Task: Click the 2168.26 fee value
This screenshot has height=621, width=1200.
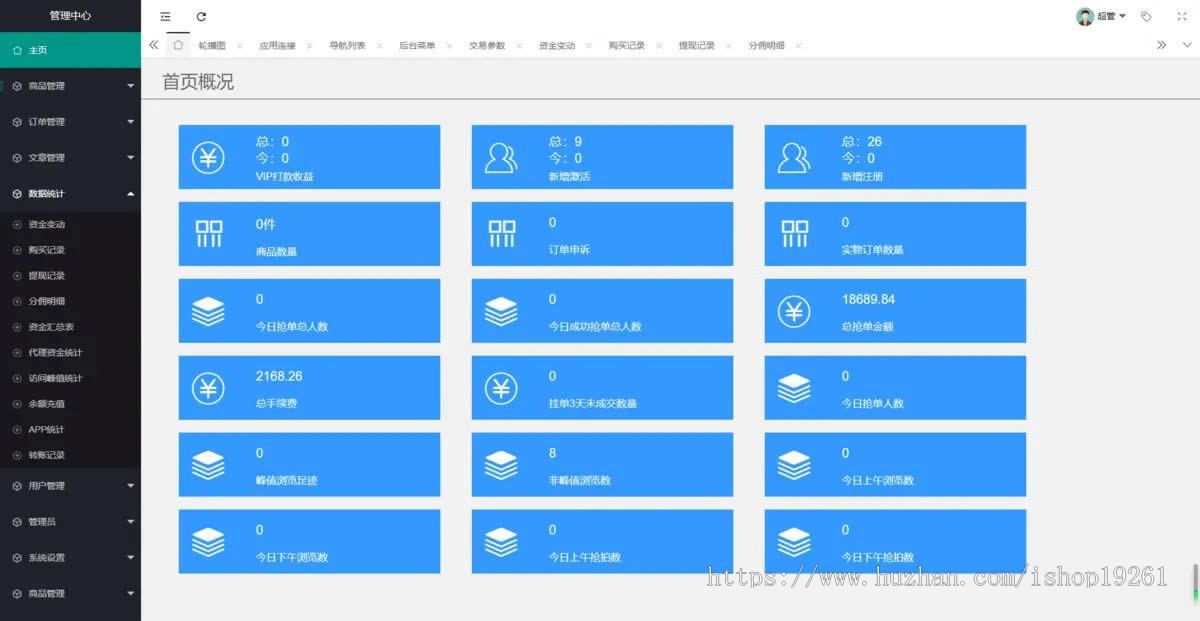Action: point(279,376)
